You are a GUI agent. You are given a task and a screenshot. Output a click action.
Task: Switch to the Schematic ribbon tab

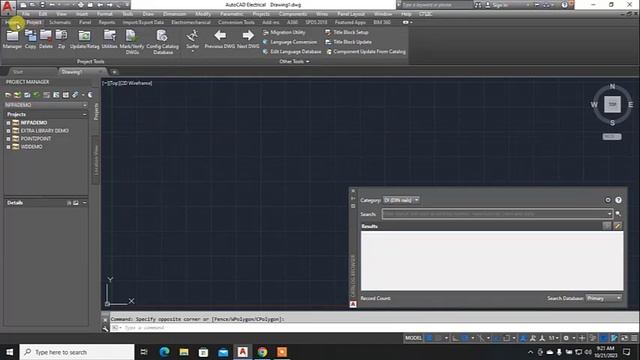pyautogui.click(x=60, y=22)
